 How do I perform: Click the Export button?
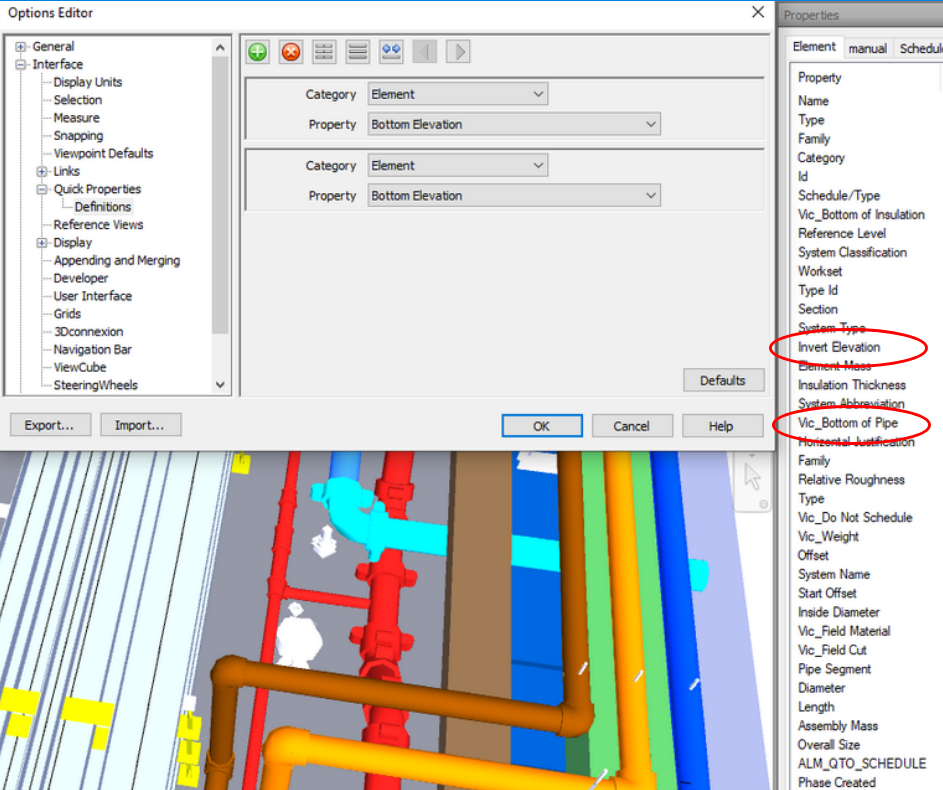click(50, 425)
